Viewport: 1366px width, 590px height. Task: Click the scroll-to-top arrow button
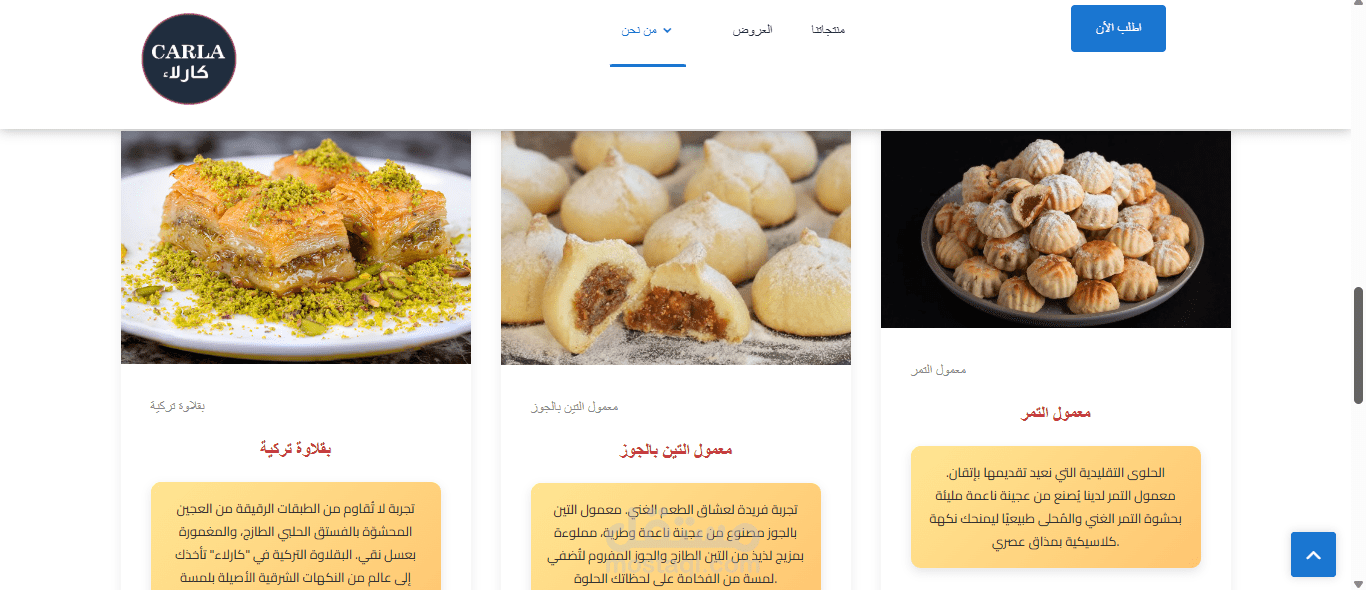click(x=1313, y=554)
